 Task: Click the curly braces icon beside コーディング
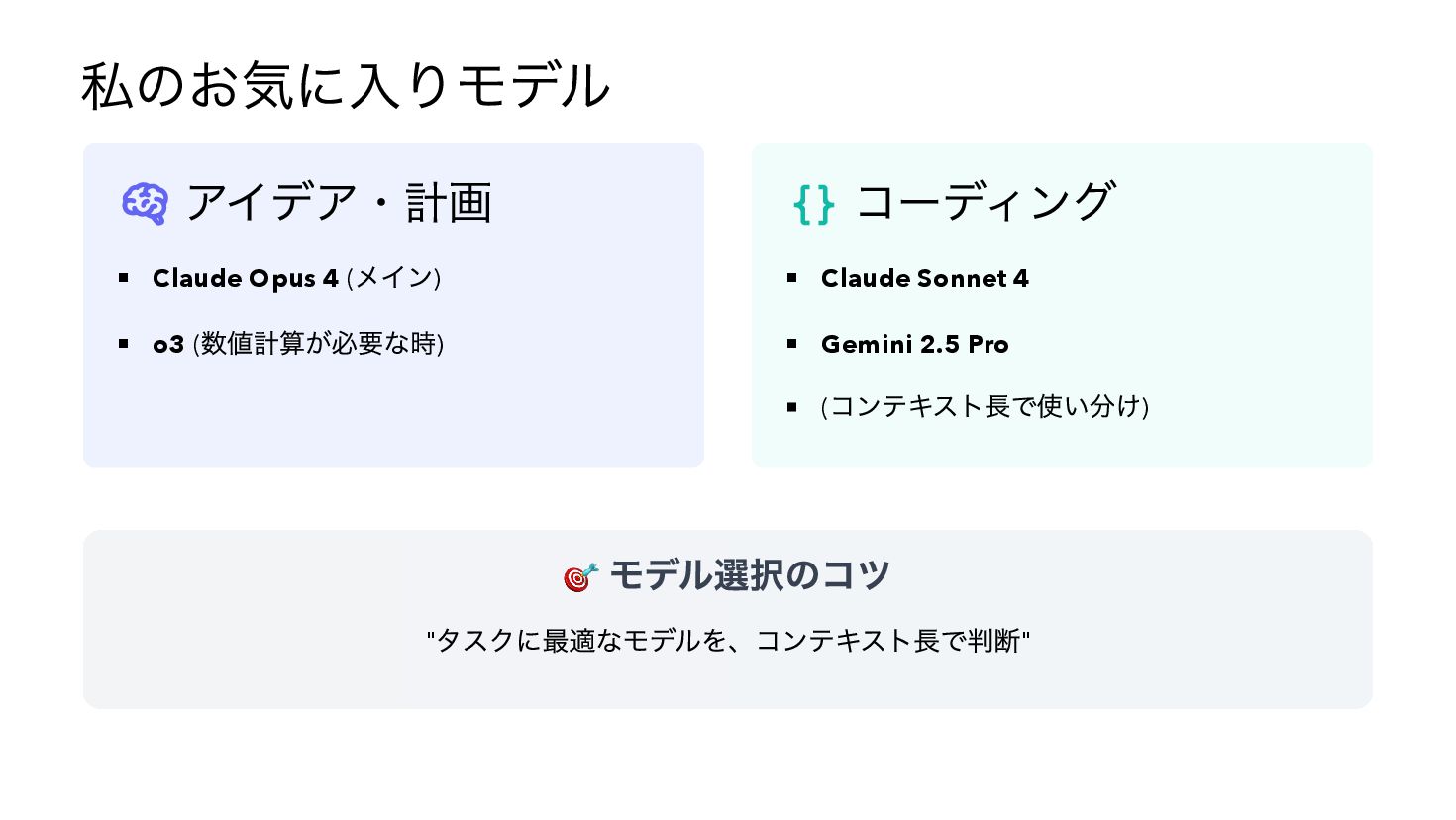tap(814, 205)
